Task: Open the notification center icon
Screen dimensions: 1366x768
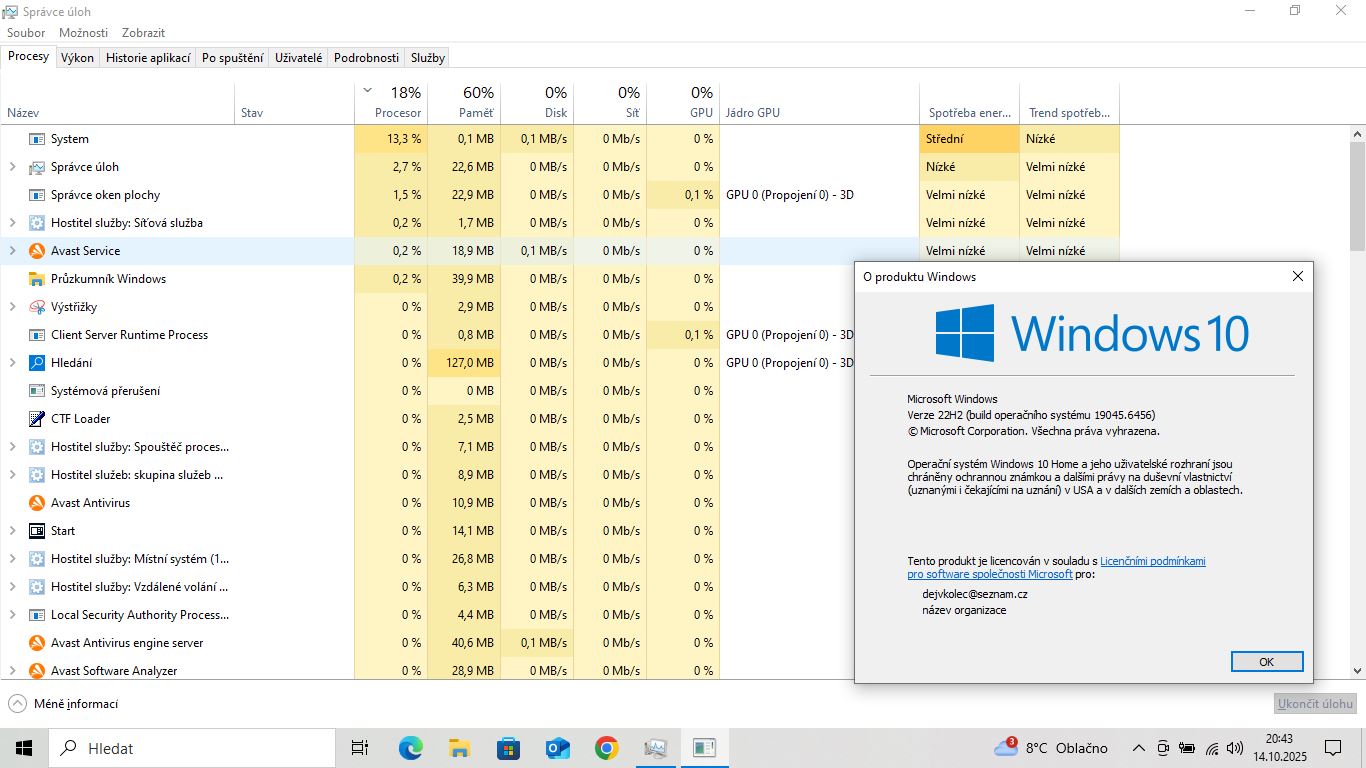Action: 1333,748
